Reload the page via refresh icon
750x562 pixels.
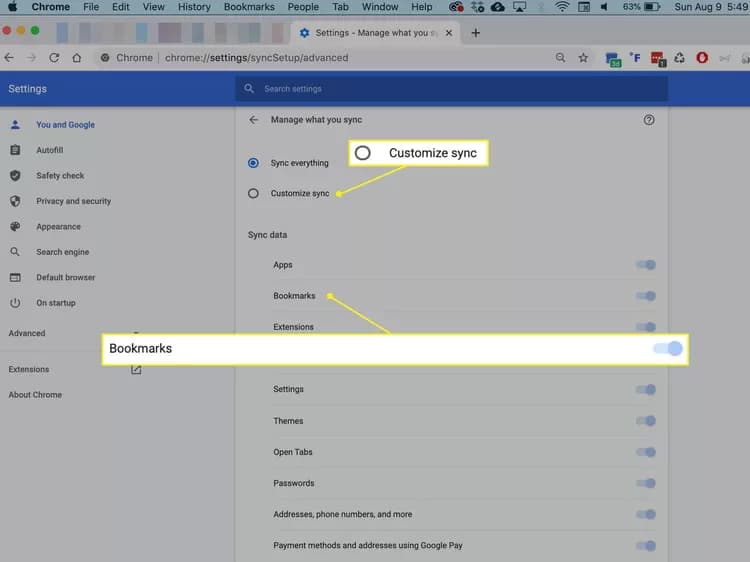pyautogui.click(x=54, y=58)
